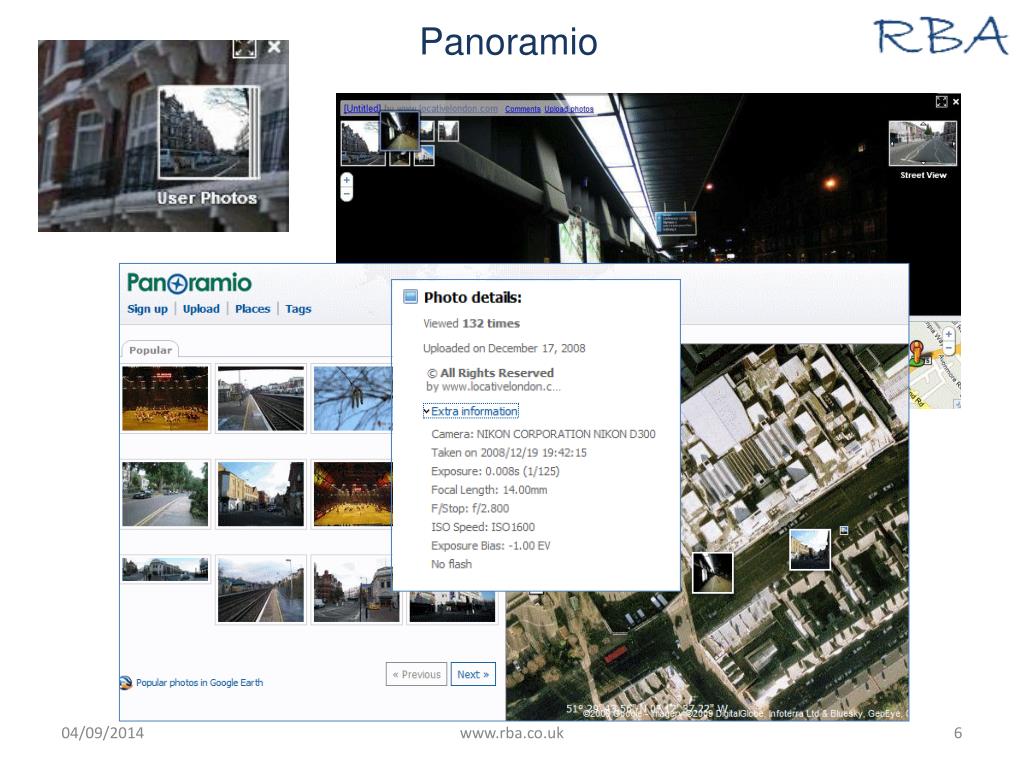Open the User Photos stacked thumbnail
Image resolution: width=1024 pixels, height=768 pixels.
click(209, 133)
